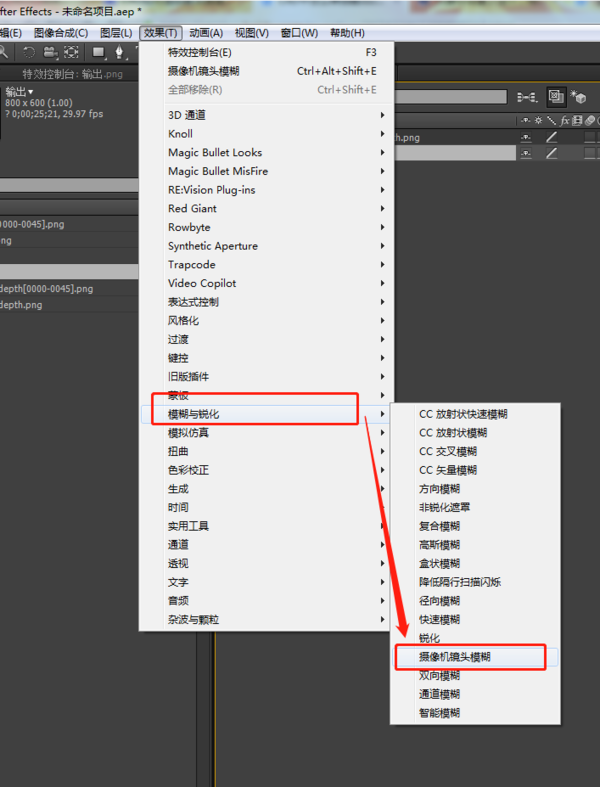
Task: Choose 摄像机镜头模糊 in the submenu
Action: click(x=475, y=657)
